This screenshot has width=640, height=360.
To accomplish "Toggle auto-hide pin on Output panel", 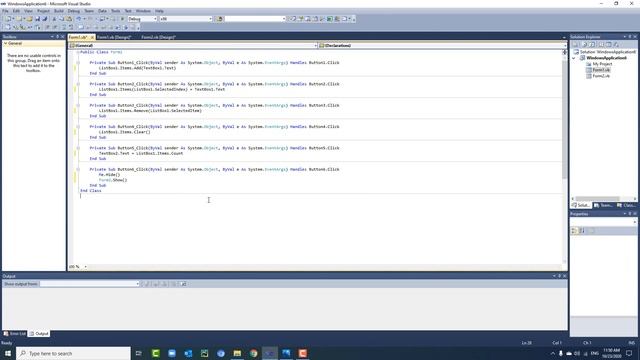I will pyautogui.click(x=559, y=276).
